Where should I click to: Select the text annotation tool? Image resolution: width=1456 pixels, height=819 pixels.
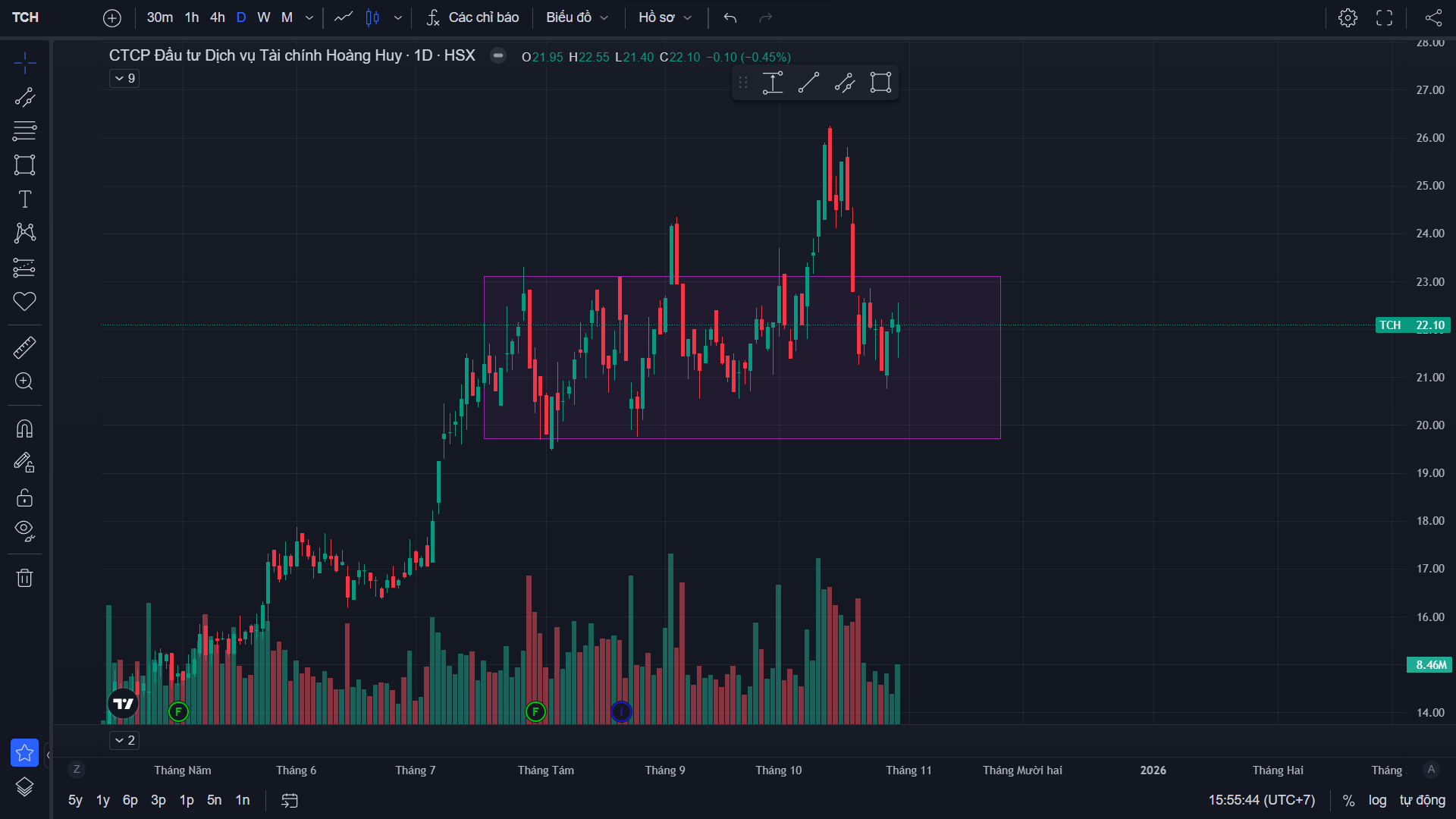point(24,199)
